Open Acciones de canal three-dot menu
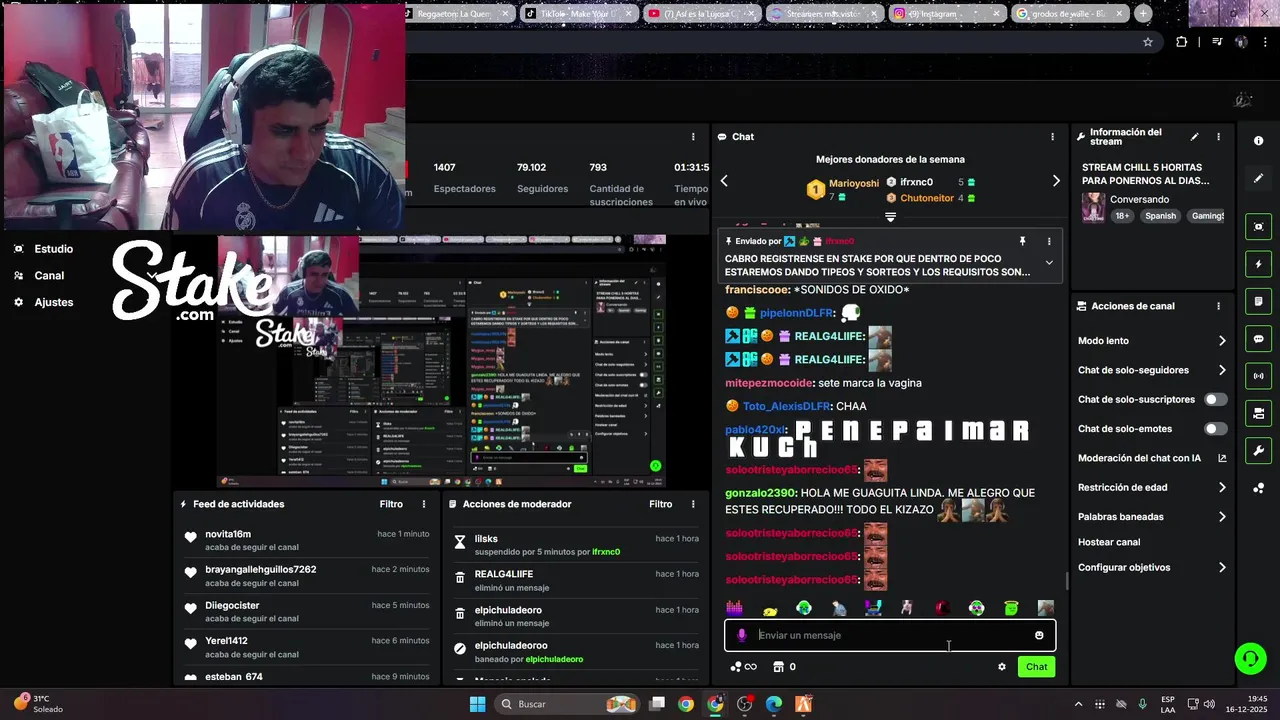 [x=1218, y=306]
